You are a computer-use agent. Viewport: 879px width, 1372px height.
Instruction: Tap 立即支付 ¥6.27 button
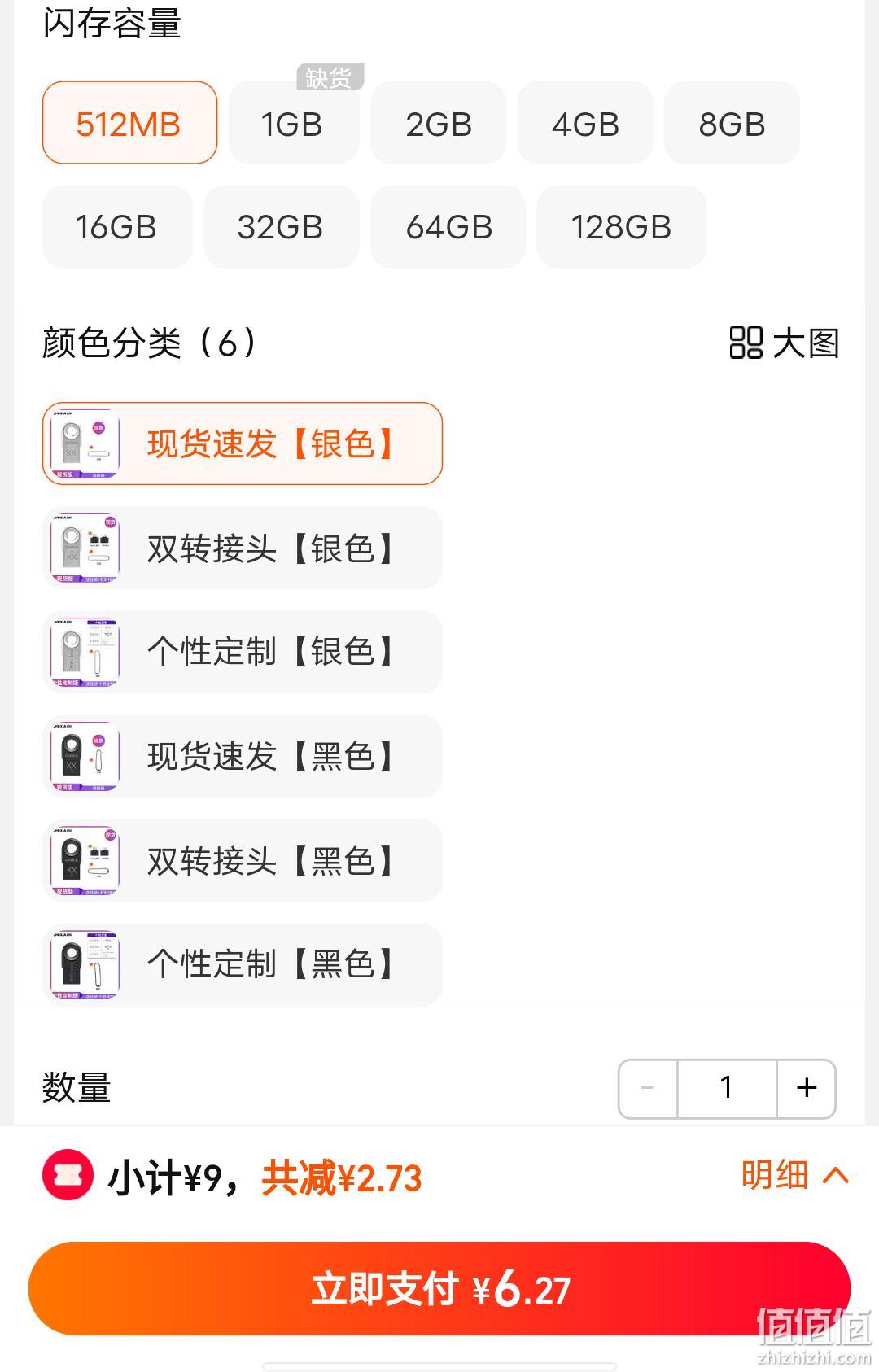click(x=439, y=1288)
